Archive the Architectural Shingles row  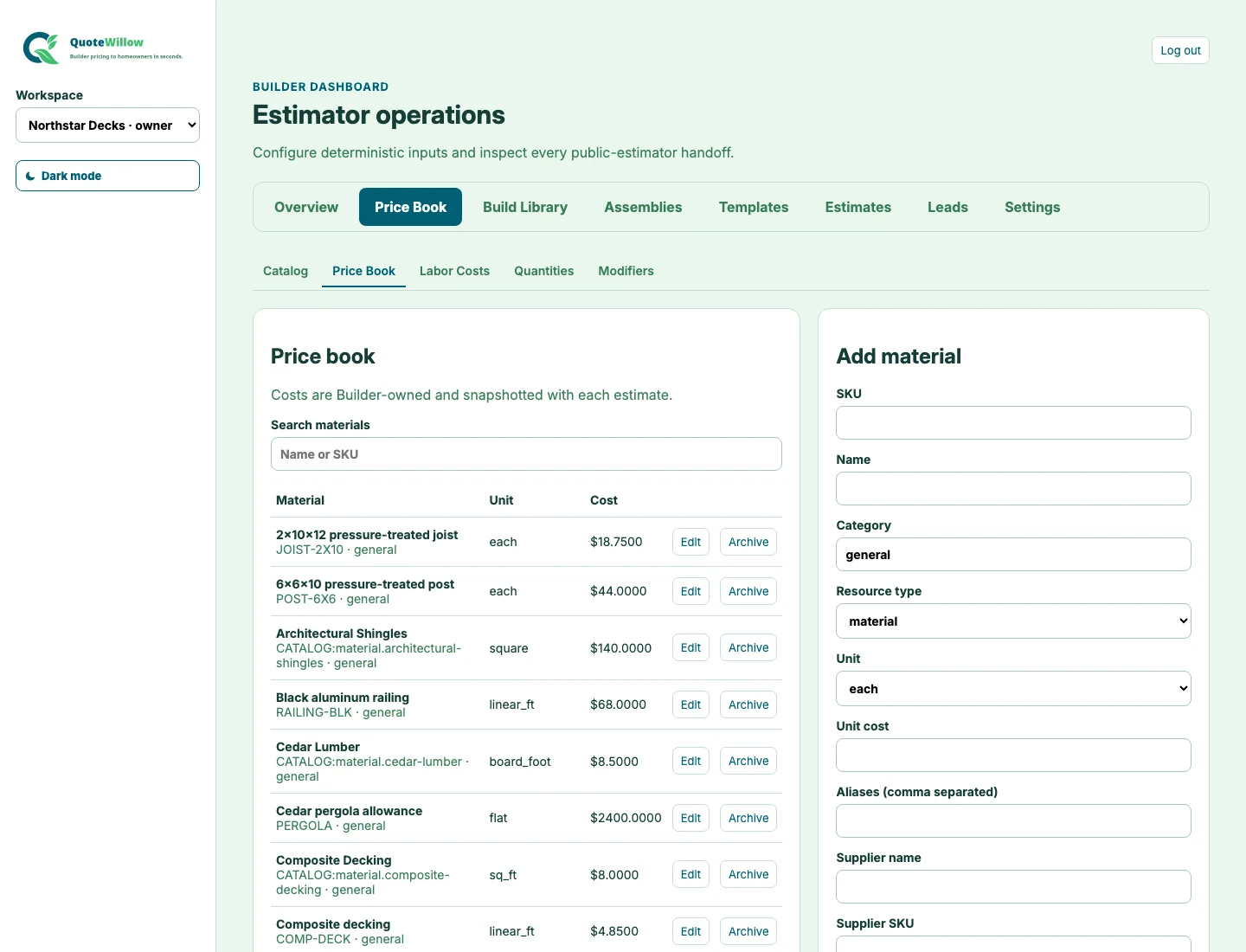tap(748, 647)
